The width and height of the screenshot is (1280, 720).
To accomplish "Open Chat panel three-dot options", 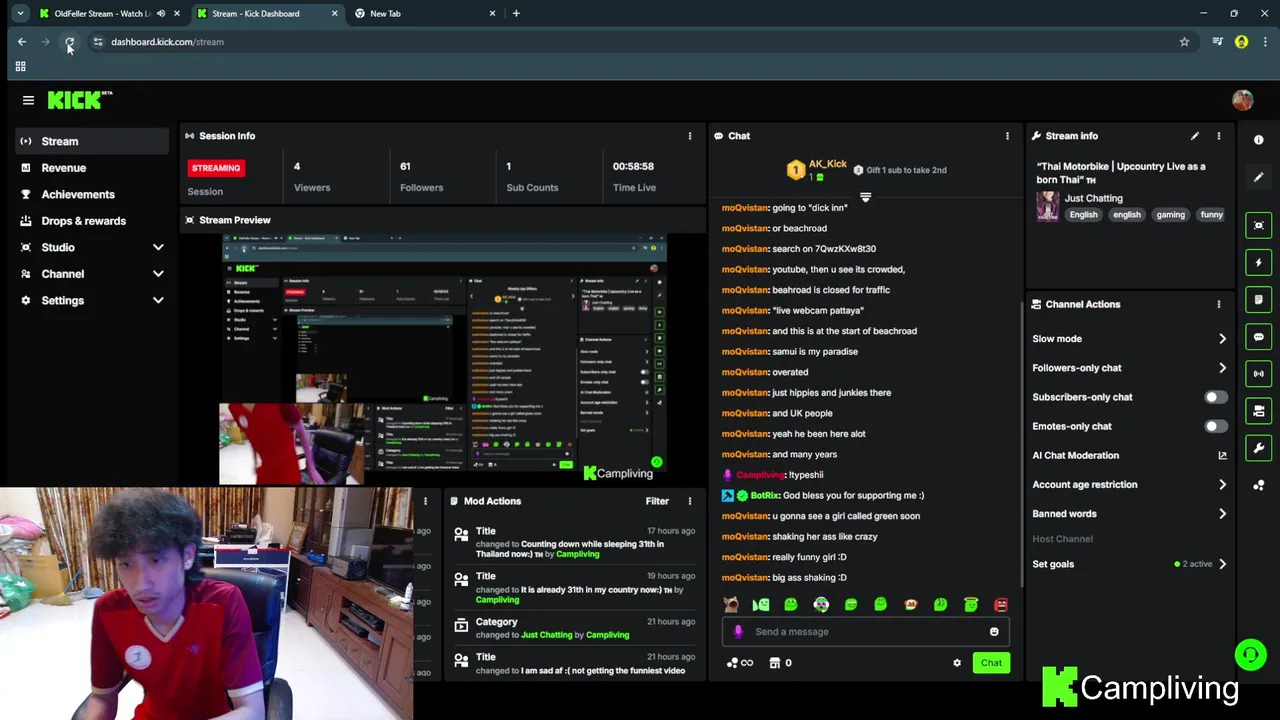I will (x=1007, y=136).
